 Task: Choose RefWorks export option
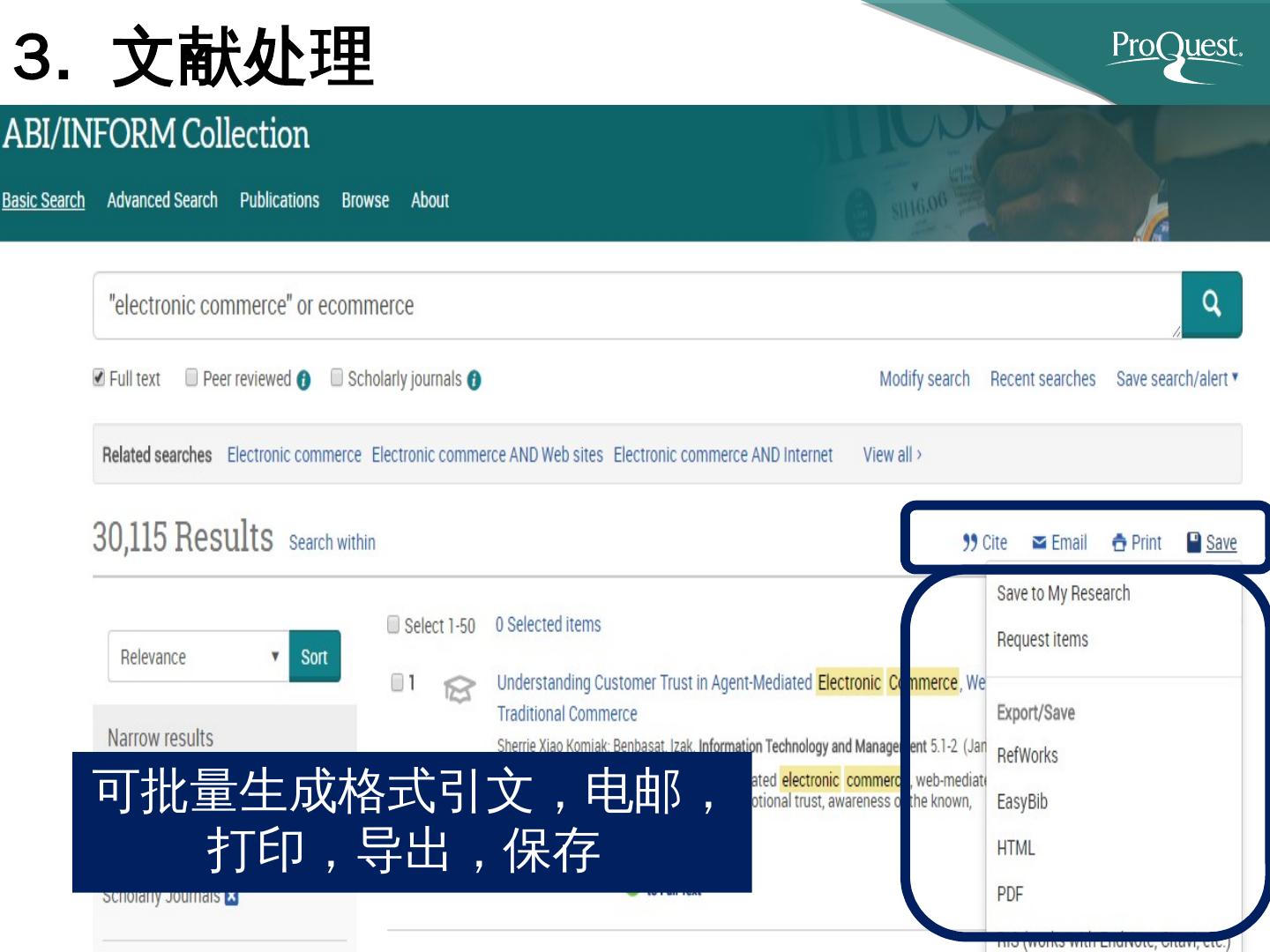1027,755
